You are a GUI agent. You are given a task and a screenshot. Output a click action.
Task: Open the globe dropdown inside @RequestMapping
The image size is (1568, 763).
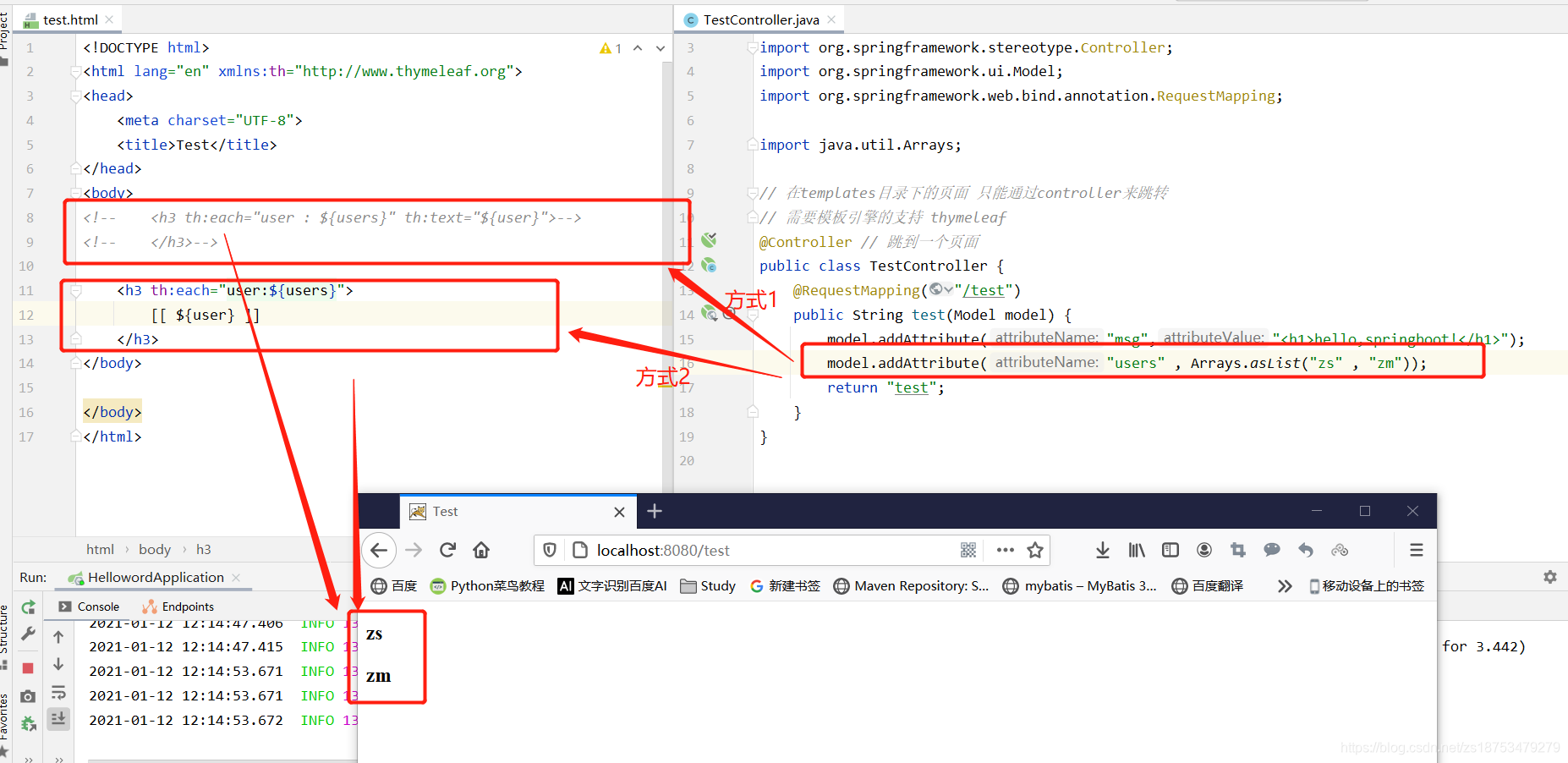(940, 289)
